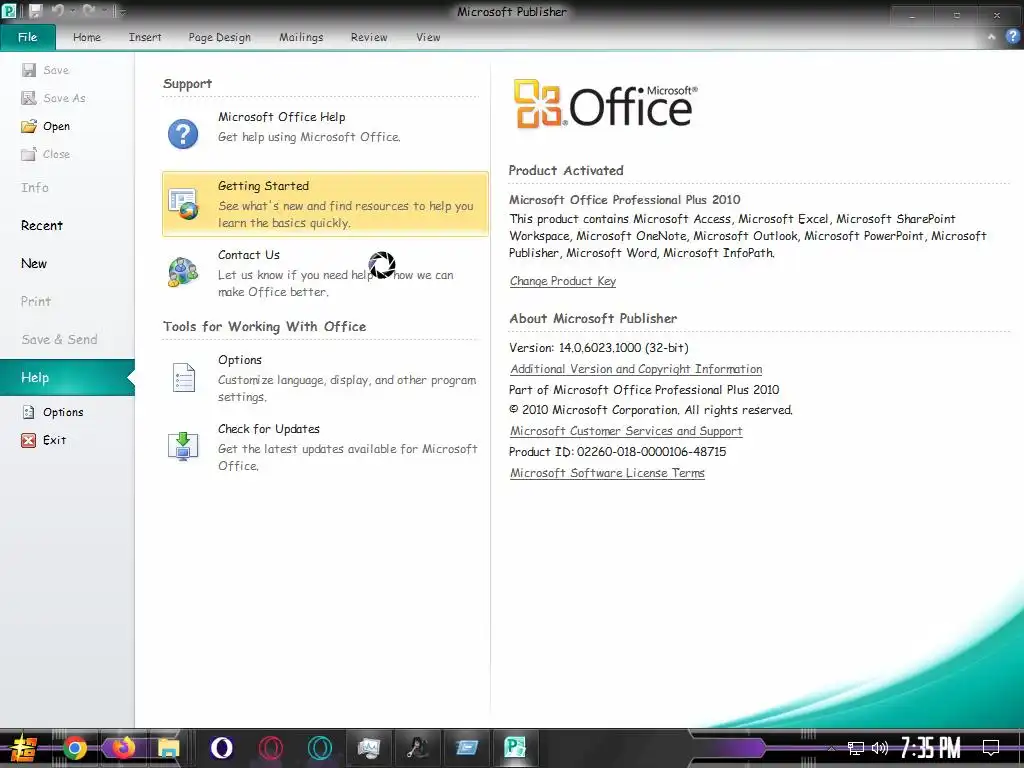This screenshot has width=1024, height=768.
Task: Open the teal Opera browser taskbar icon
Action: [x=320, y=748]
